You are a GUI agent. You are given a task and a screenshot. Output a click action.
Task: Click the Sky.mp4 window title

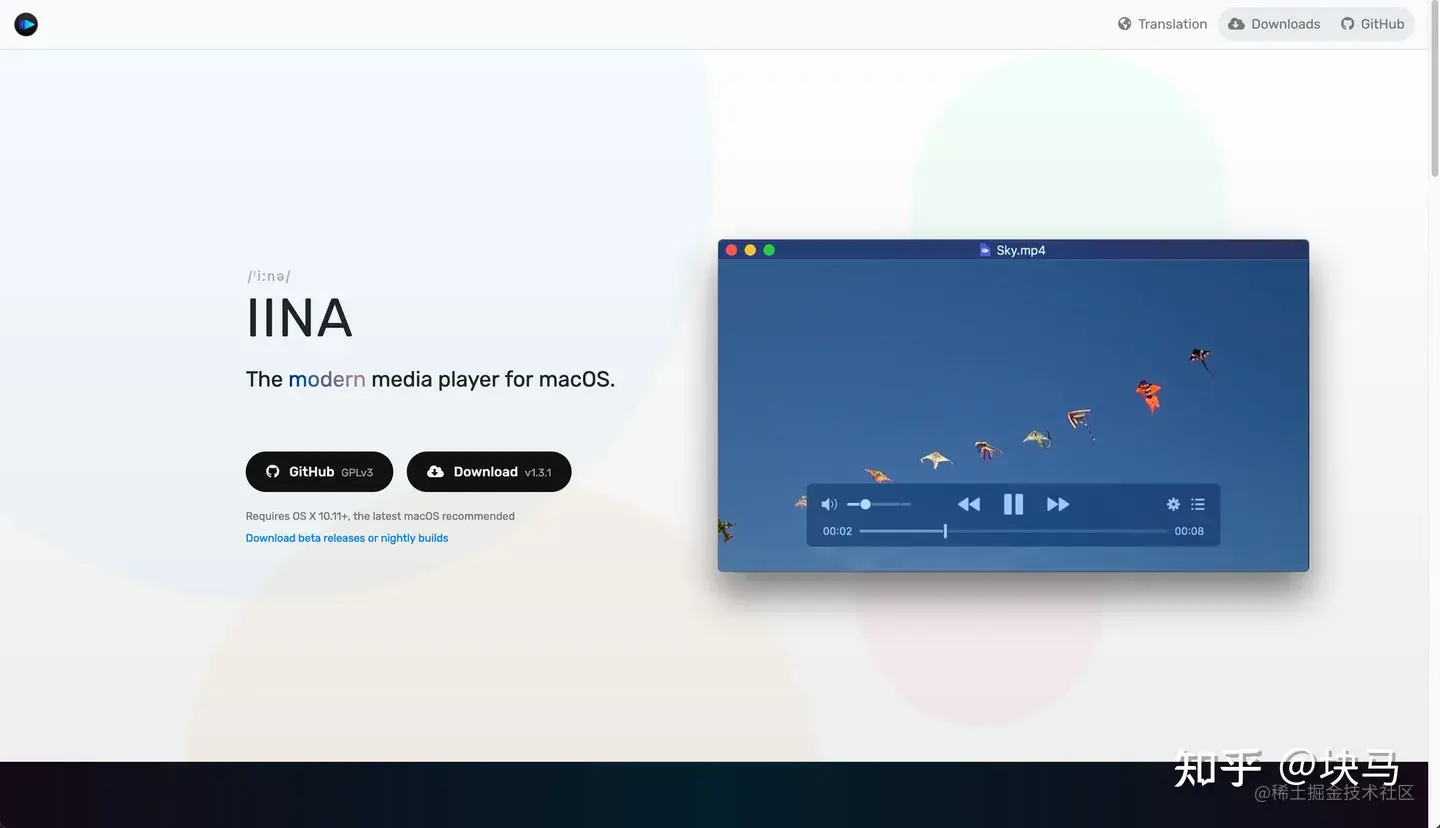click(1021, 250)
